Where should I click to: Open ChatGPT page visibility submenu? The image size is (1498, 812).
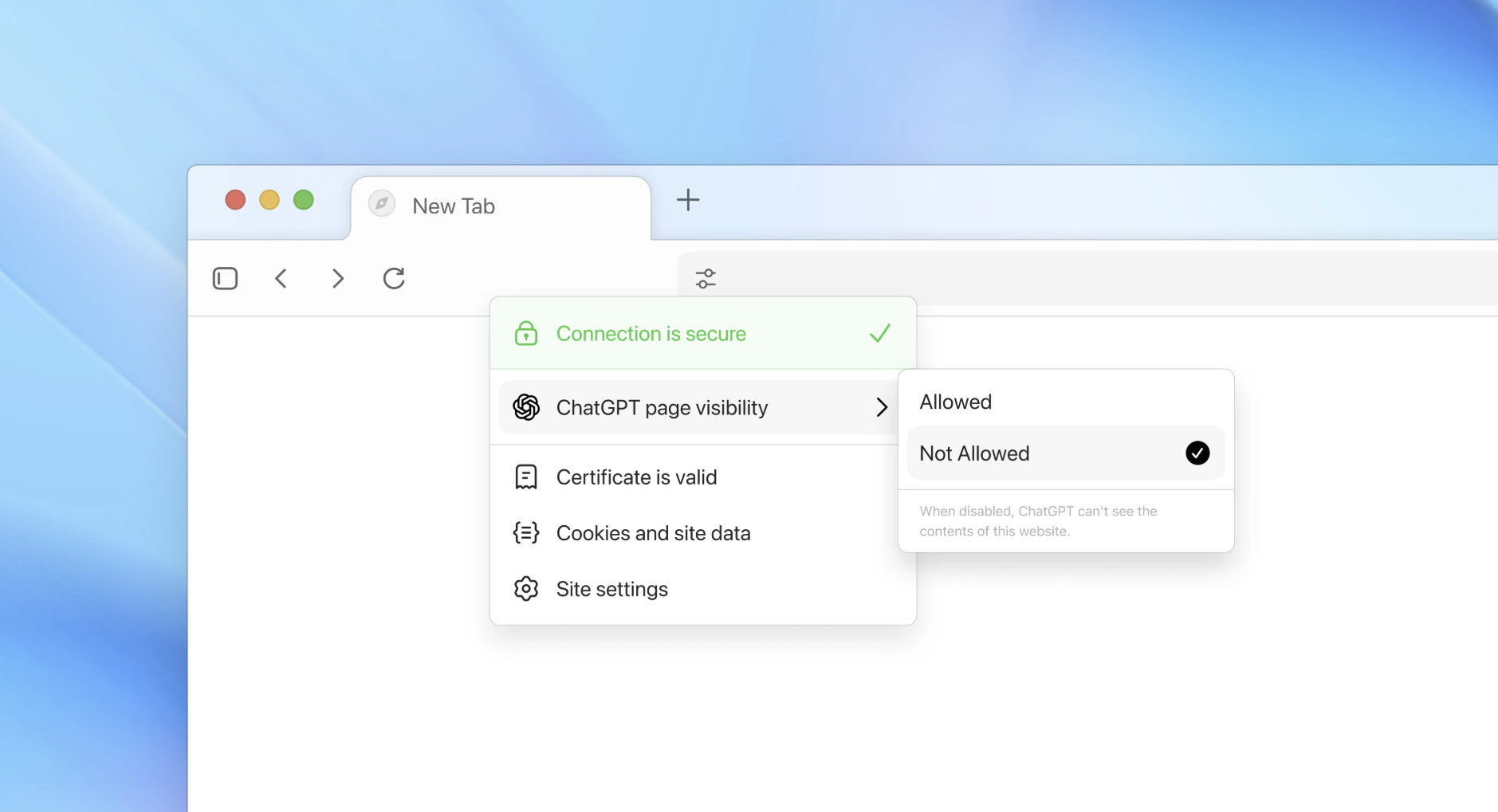click(662, 407)
